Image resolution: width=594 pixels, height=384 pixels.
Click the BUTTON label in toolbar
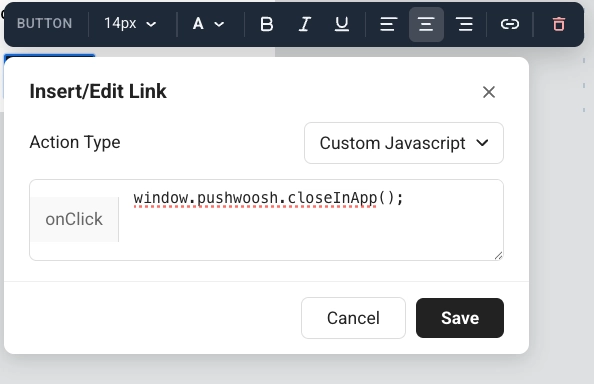(44, 23)
